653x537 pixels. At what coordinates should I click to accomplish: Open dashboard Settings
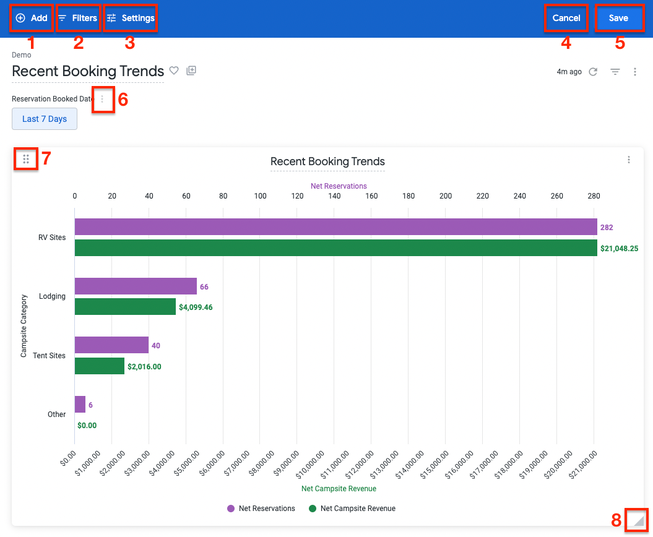130,18
